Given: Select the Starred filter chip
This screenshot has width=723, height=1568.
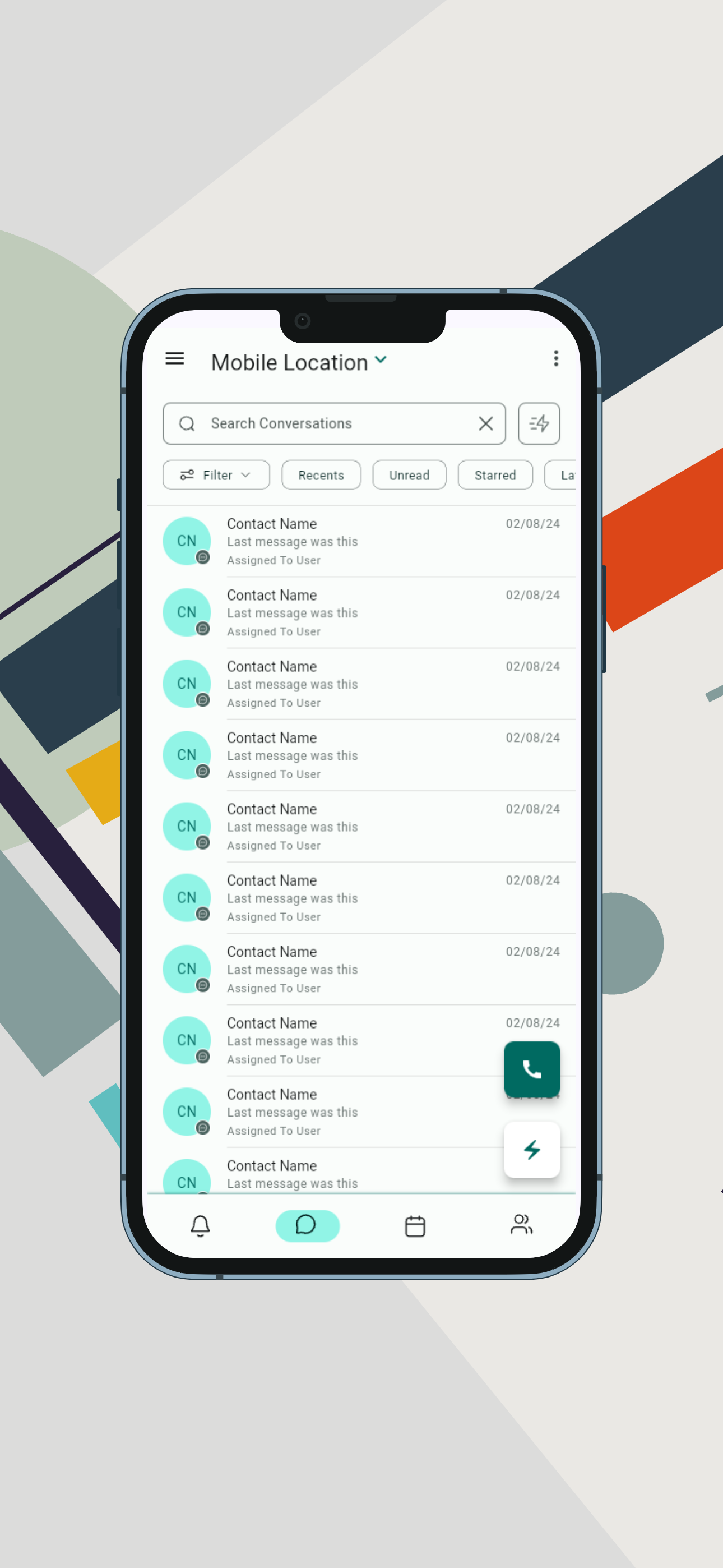Looking at the screenshot, I should (x=495, y=475).
